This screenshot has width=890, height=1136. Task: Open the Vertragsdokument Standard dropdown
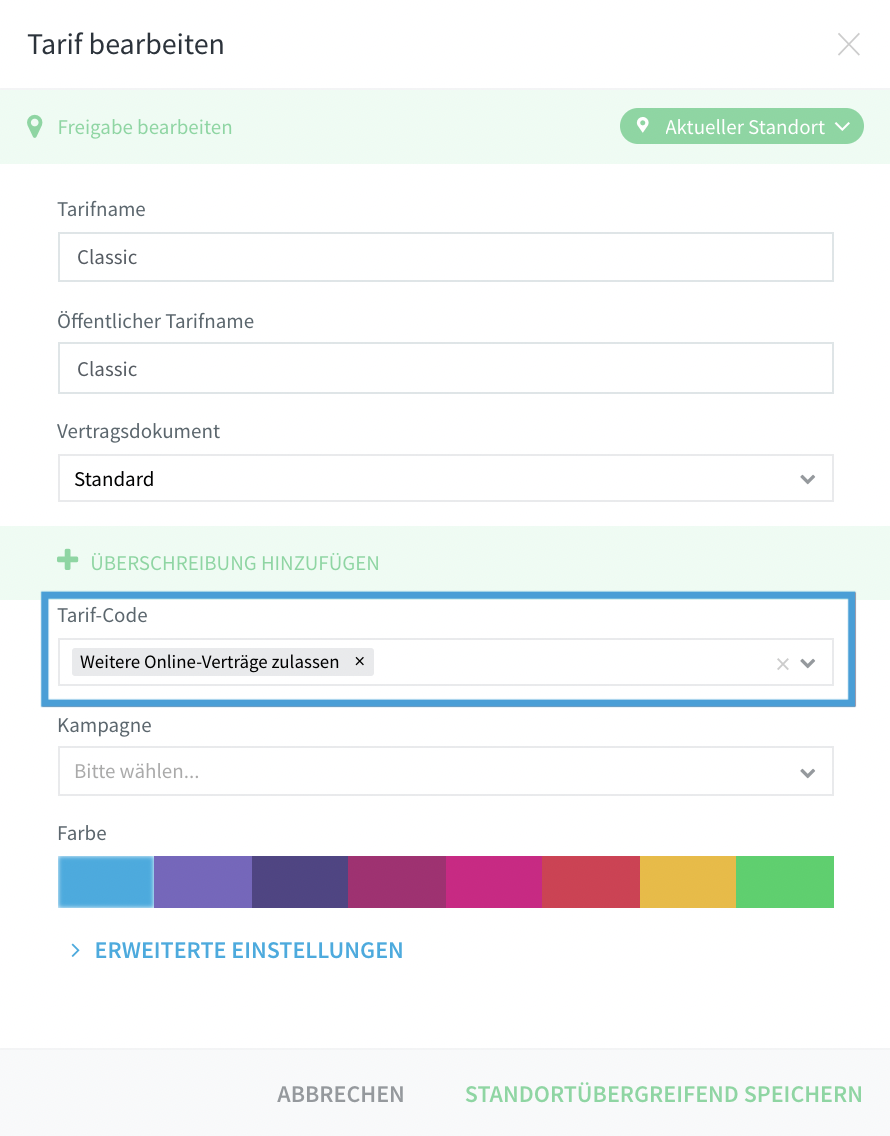(x=446, y=478)
